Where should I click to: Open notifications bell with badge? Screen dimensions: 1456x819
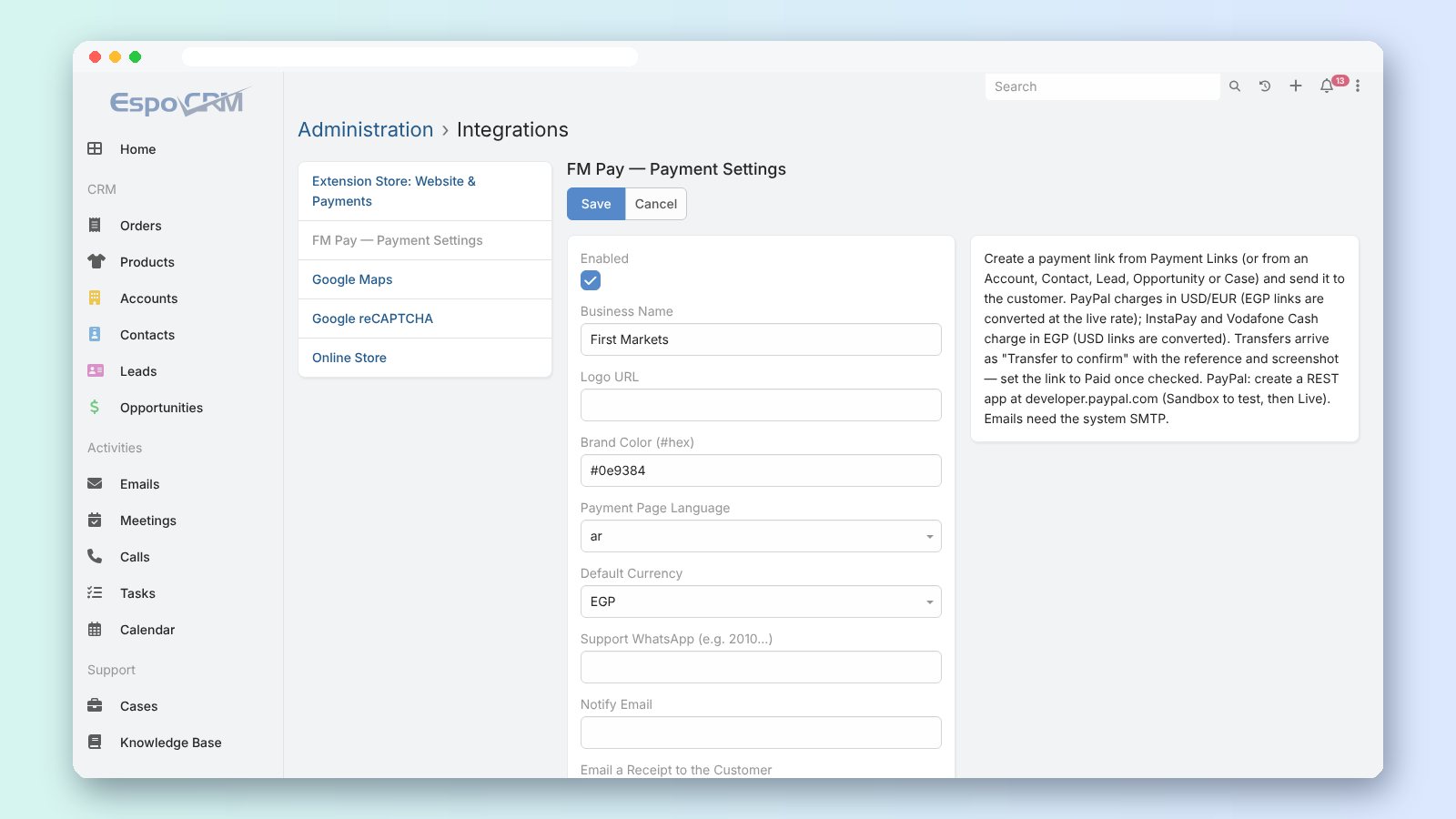[1327, 86]
